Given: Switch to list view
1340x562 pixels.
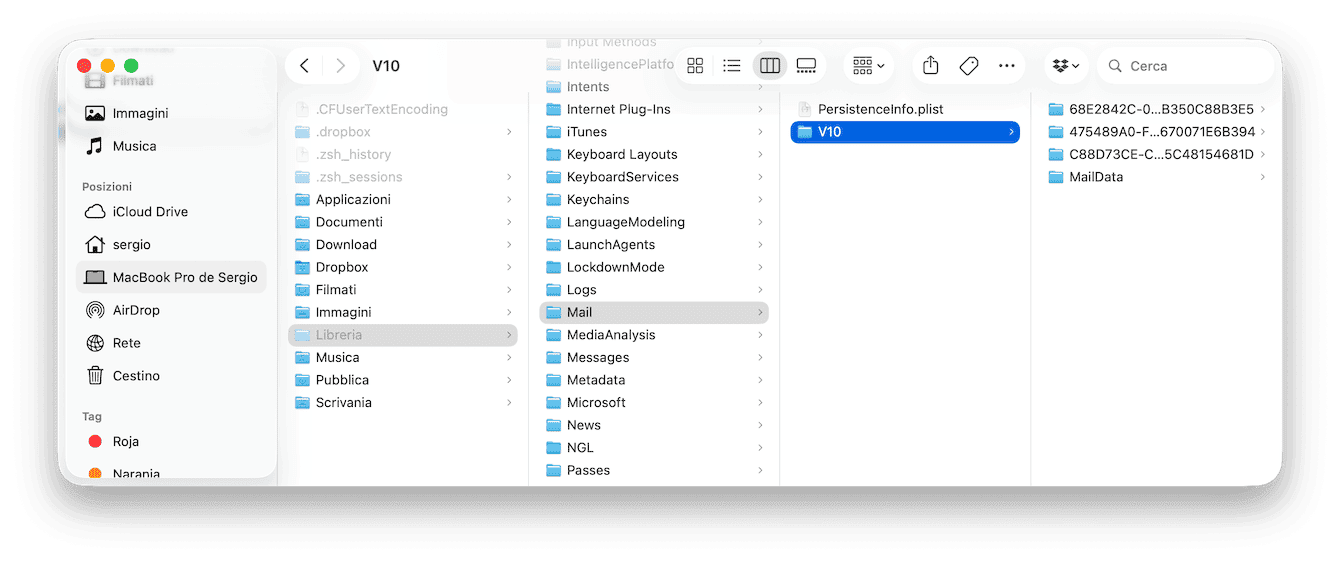Looking at the screenshot, I should [x=732, y=66].
